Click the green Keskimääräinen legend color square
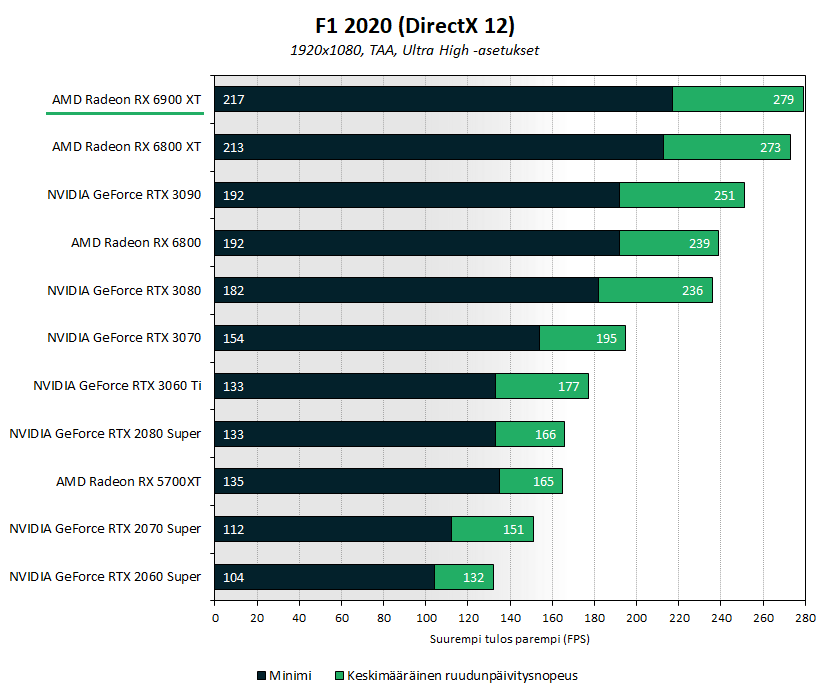The height and width of the screenshot is (697, 830). pyautogui.click(x=339, y=676)
